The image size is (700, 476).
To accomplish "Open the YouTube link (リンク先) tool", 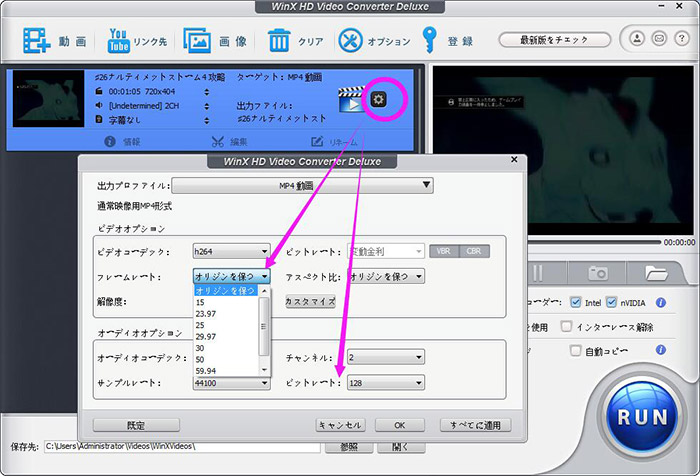I will click(118, 41).
